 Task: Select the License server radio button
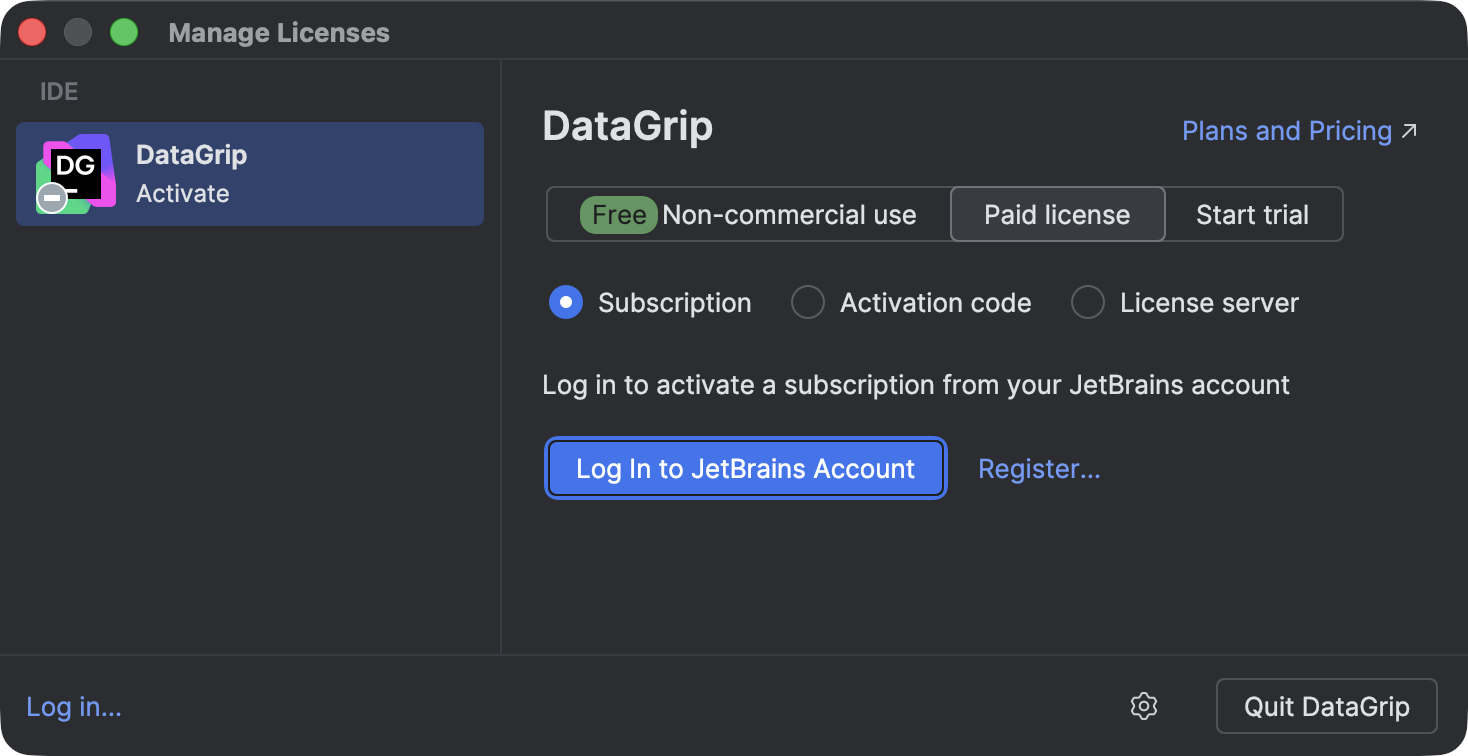tap(1088, 302)
